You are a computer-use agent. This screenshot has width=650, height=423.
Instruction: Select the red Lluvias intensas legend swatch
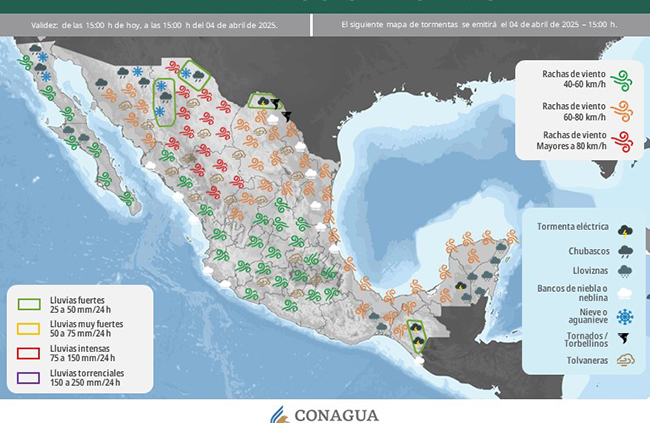click(x=30, y=353)
